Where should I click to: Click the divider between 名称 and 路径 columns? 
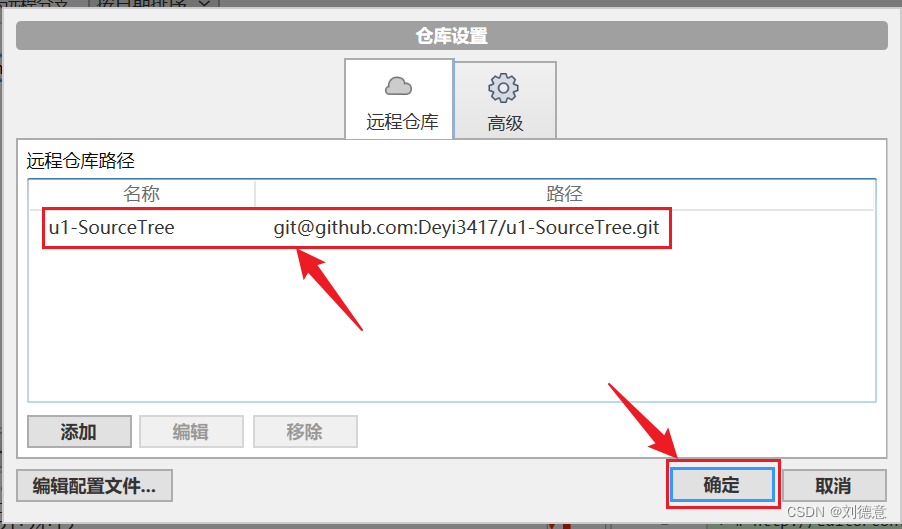[255, 194]
